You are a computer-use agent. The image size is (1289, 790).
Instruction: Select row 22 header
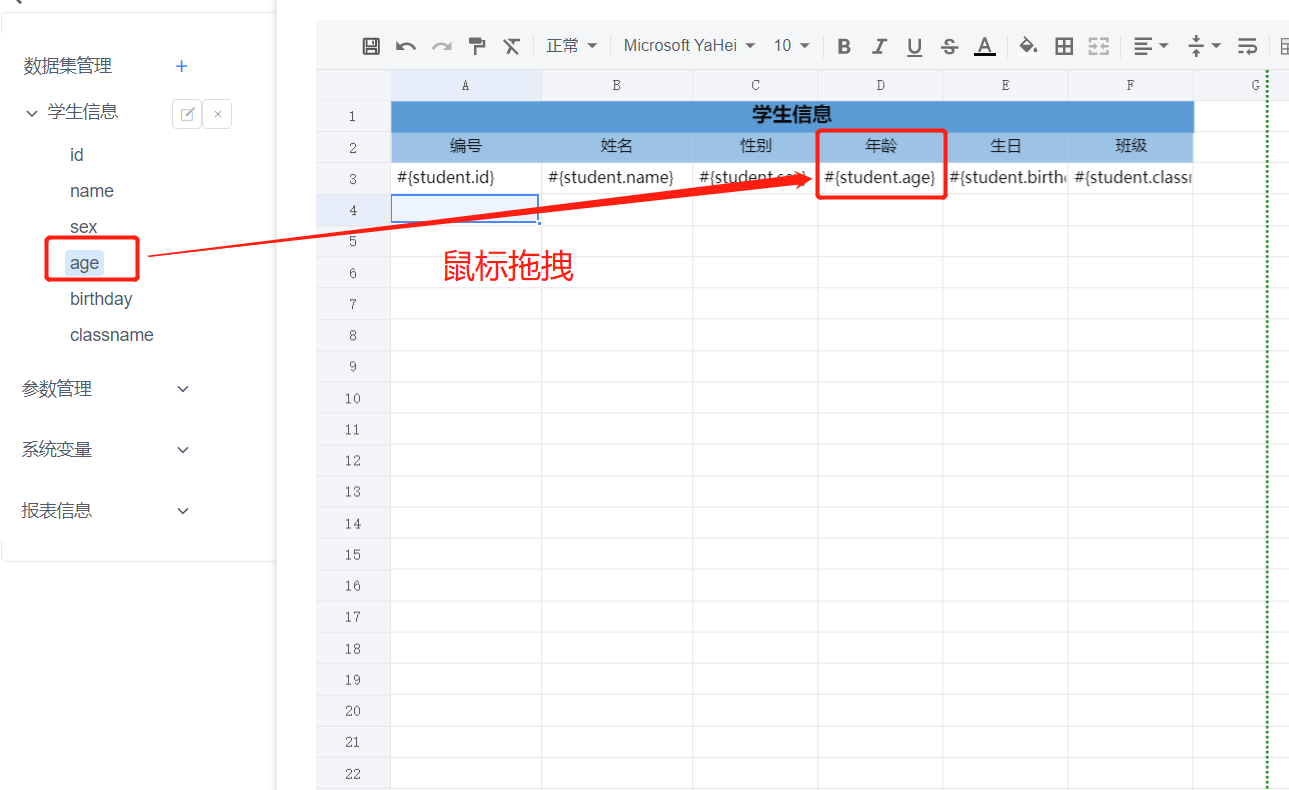[x=353, y=774]
